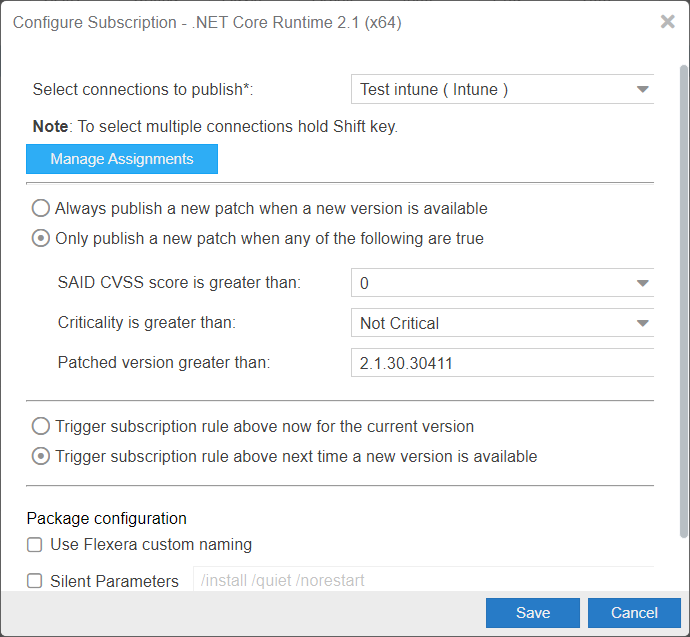Select 'Only publish a new patch when' option
690x637 pixels.
click(x=41, y=239)
